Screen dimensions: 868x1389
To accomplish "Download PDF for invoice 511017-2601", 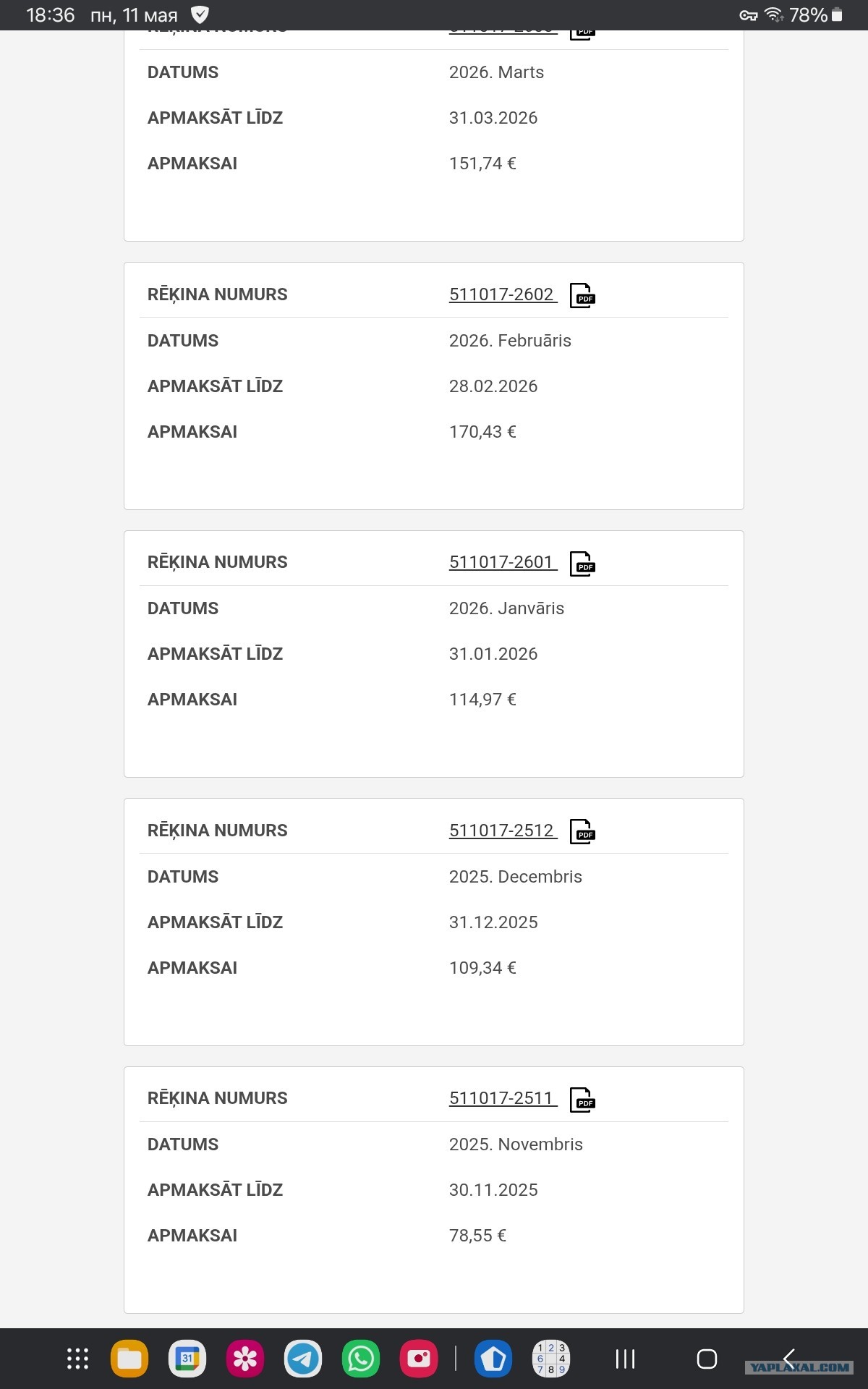I will click(x=582, y=564).
